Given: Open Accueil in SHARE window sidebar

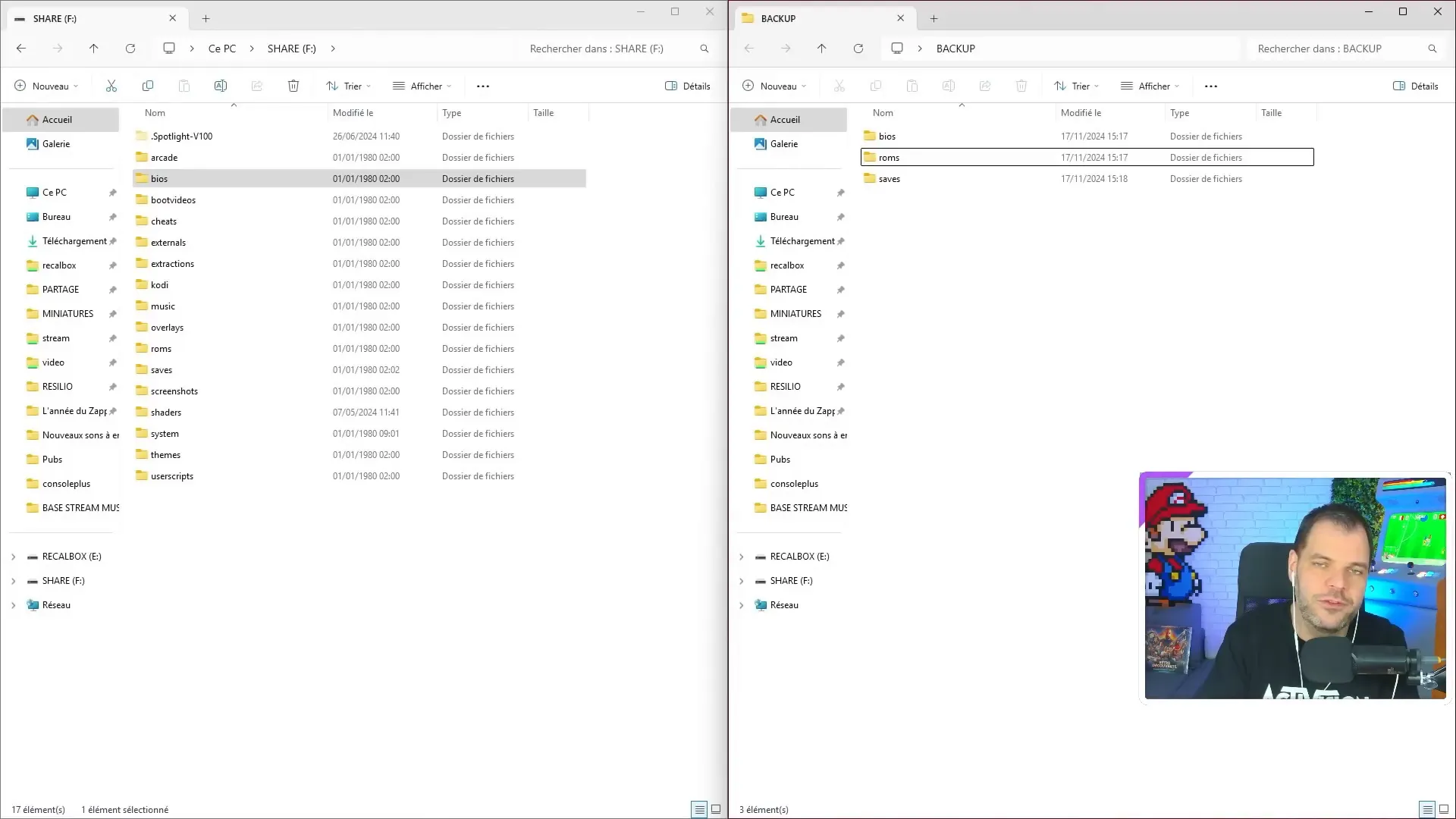Looking at the screenshot, I should click(x=61, y=120).
